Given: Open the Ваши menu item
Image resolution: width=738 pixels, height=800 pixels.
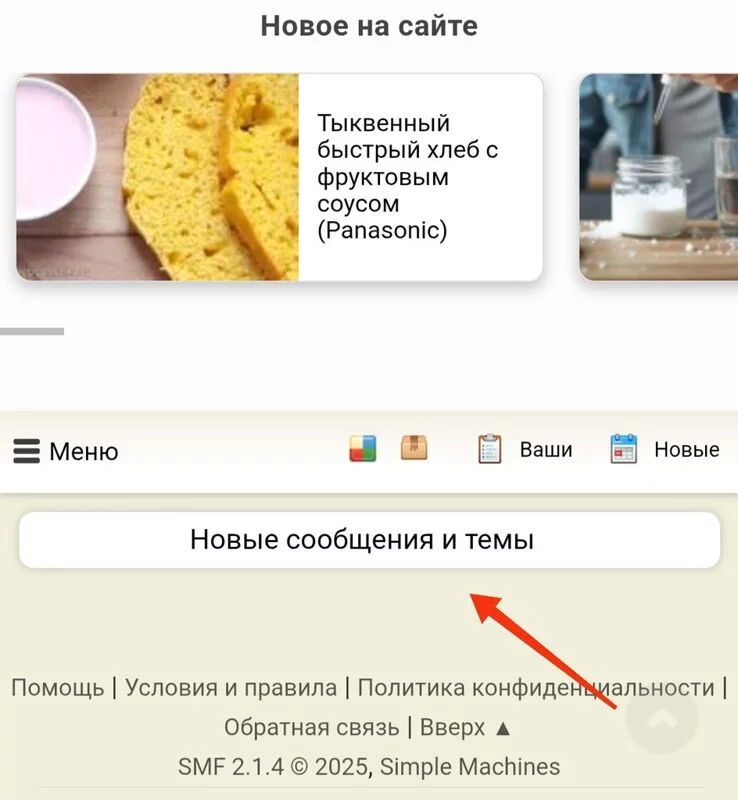Looking at the screenshot, I should pyautogui.click(x=546, y=449).
